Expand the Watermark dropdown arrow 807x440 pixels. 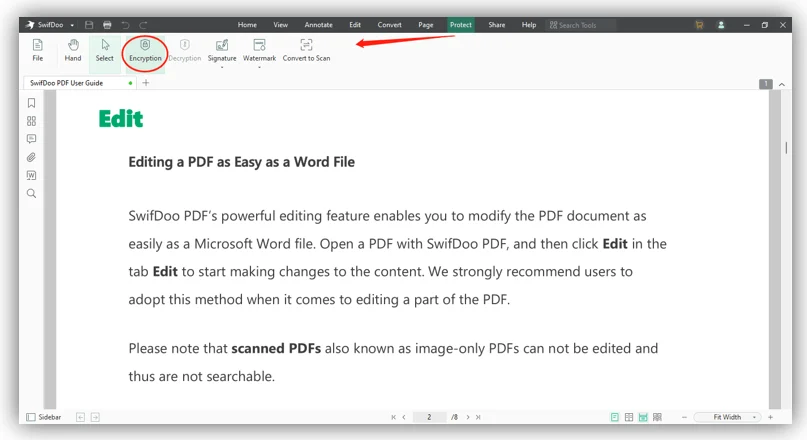pyautogui.click(x=259, y=67)
